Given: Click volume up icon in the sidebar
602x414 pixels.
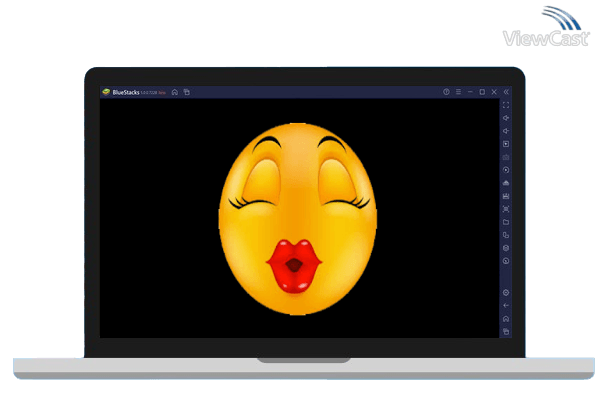Looking at the screenshot, I should 506,118.
